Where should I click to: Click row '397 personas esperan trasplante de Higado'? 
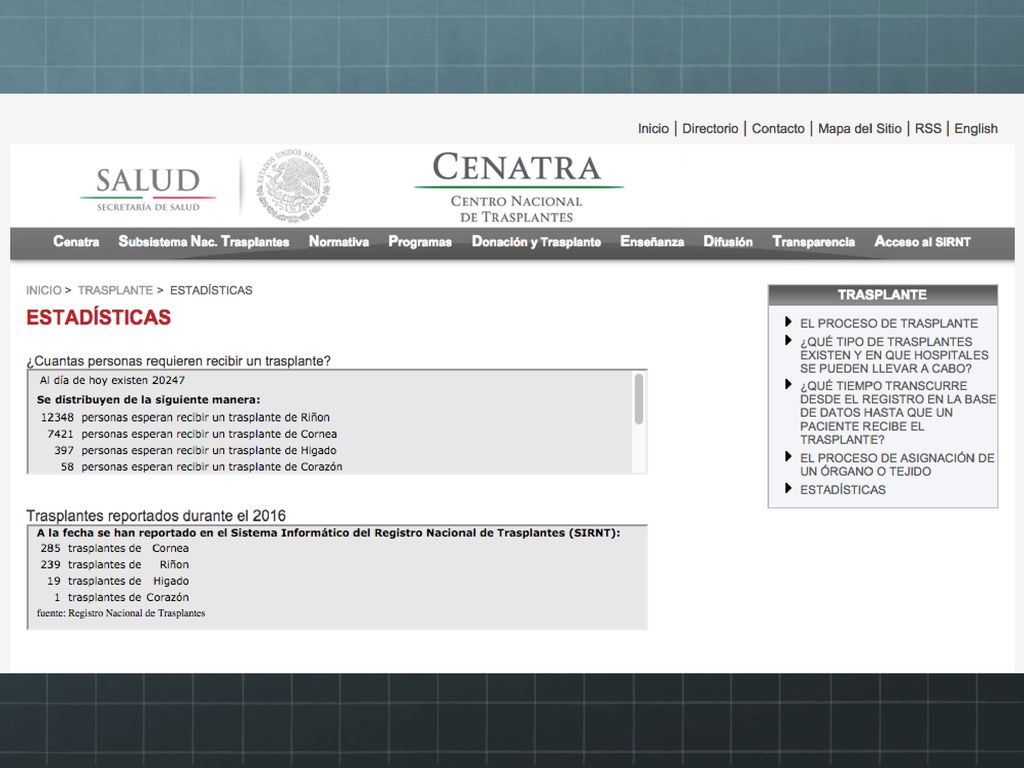195,451
